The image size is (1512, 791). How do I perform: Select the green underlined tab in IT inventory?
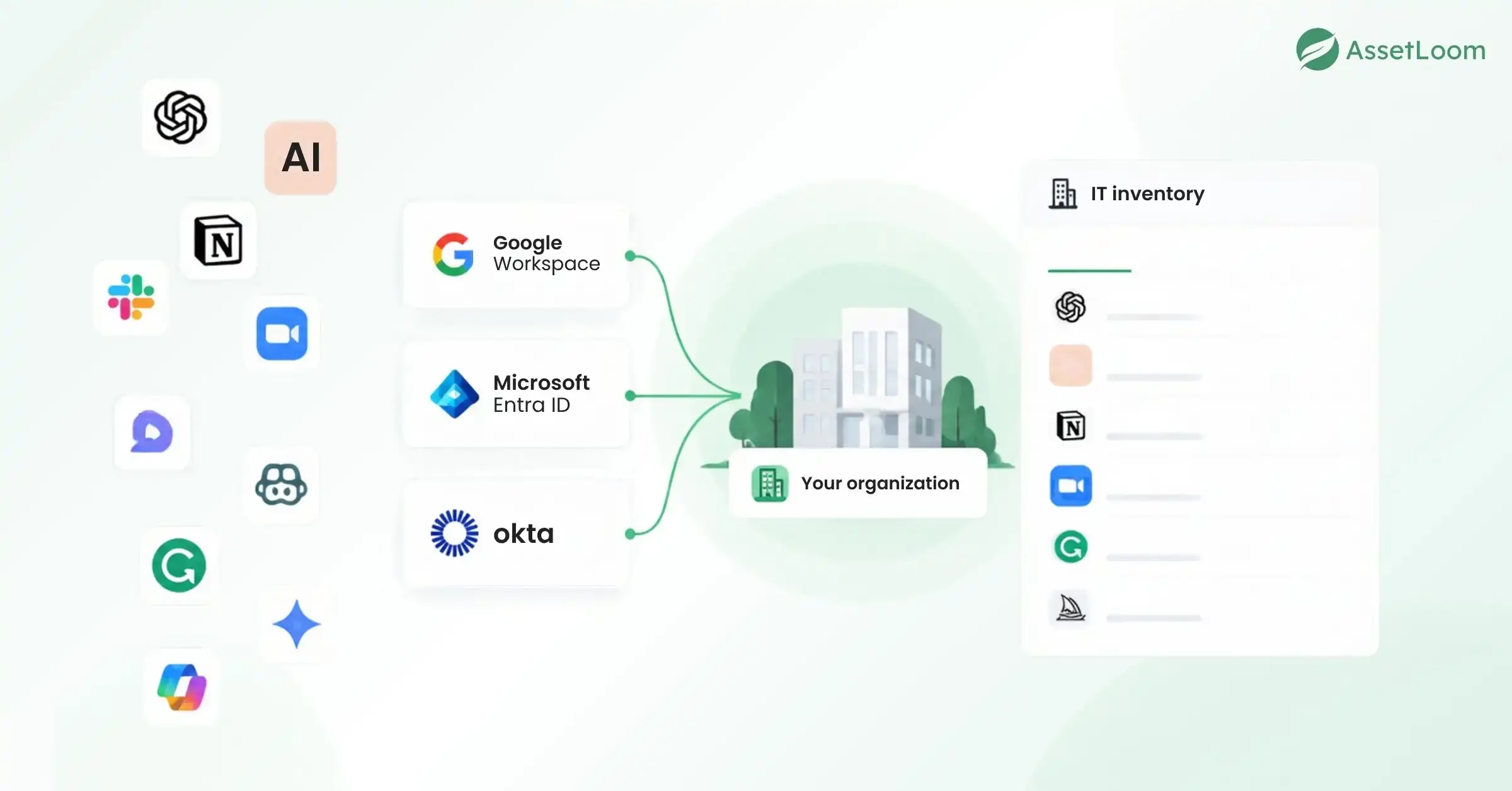1089,271
